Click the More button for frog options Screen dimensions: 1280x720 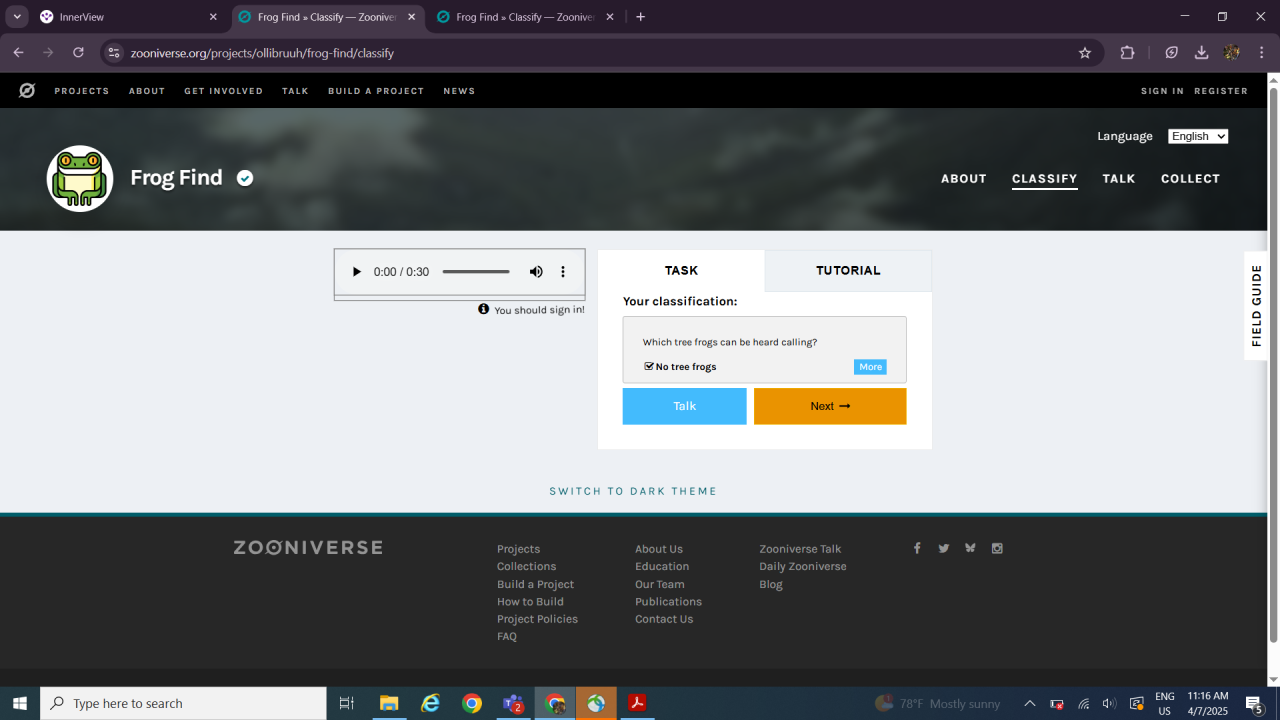pyautogui.click(x=870, y=367)
